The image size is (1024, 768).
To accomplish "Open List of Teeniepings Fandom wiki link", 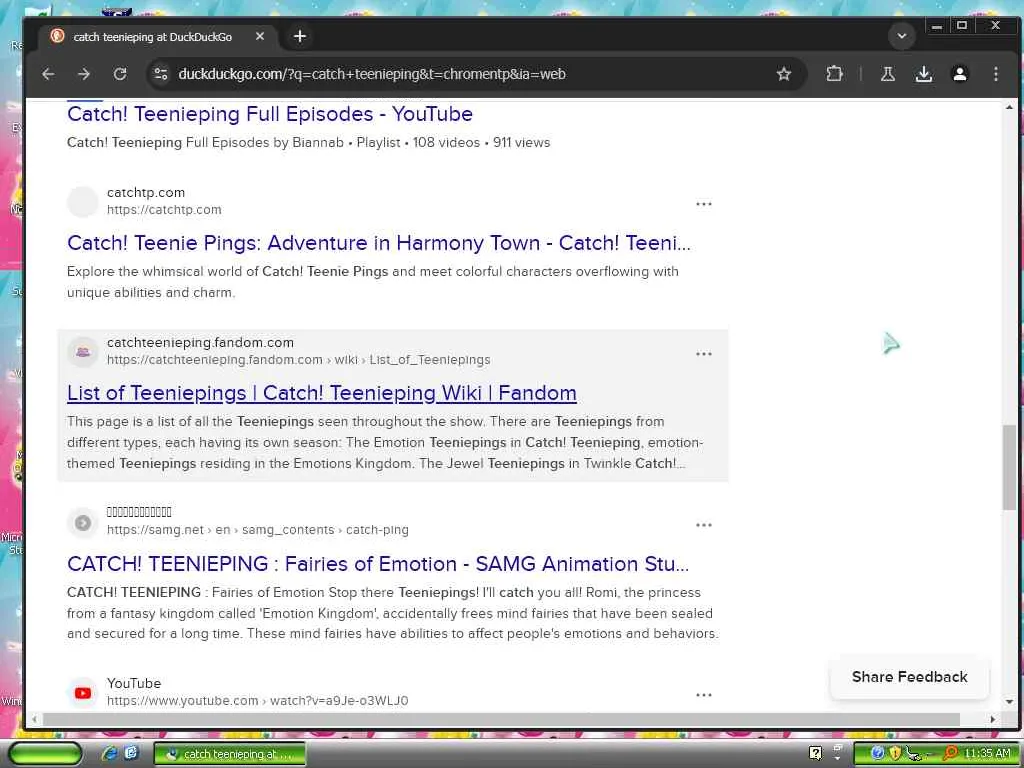I will [321, 393].
